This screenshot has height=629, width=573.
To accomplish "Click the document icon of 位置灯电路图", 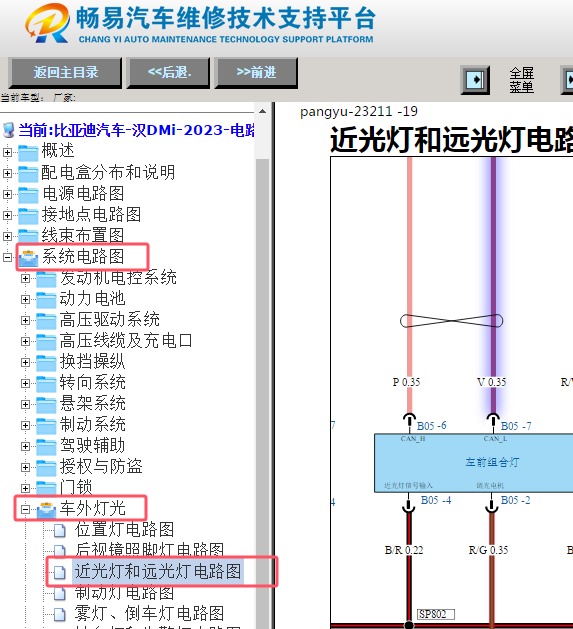I will [x=60, y=530].
